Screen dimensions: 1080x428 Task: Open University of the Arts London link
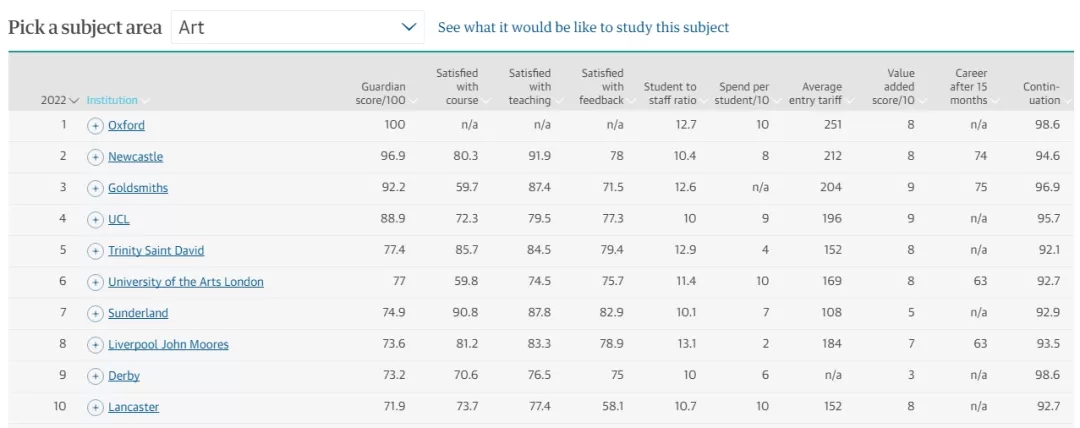186,282
